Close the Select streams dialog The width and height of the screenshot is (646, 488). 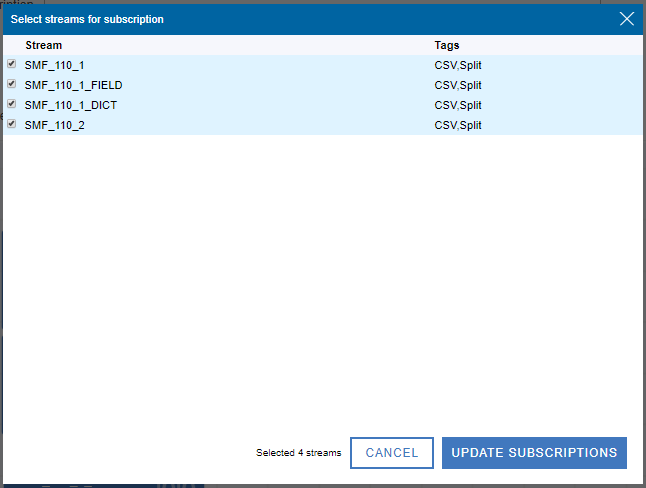(x=627, y=19)
